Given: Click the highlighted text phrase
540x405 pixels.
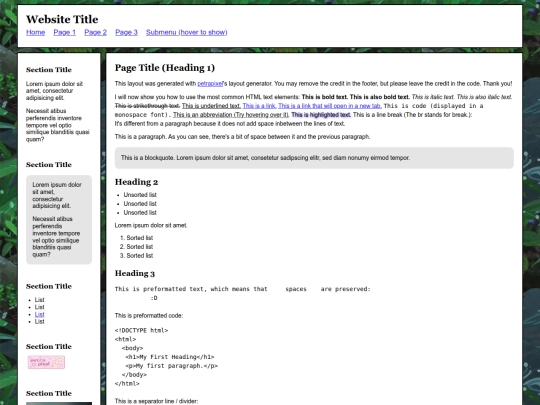Looking at the screenshot, I should [x=321, y=115].
